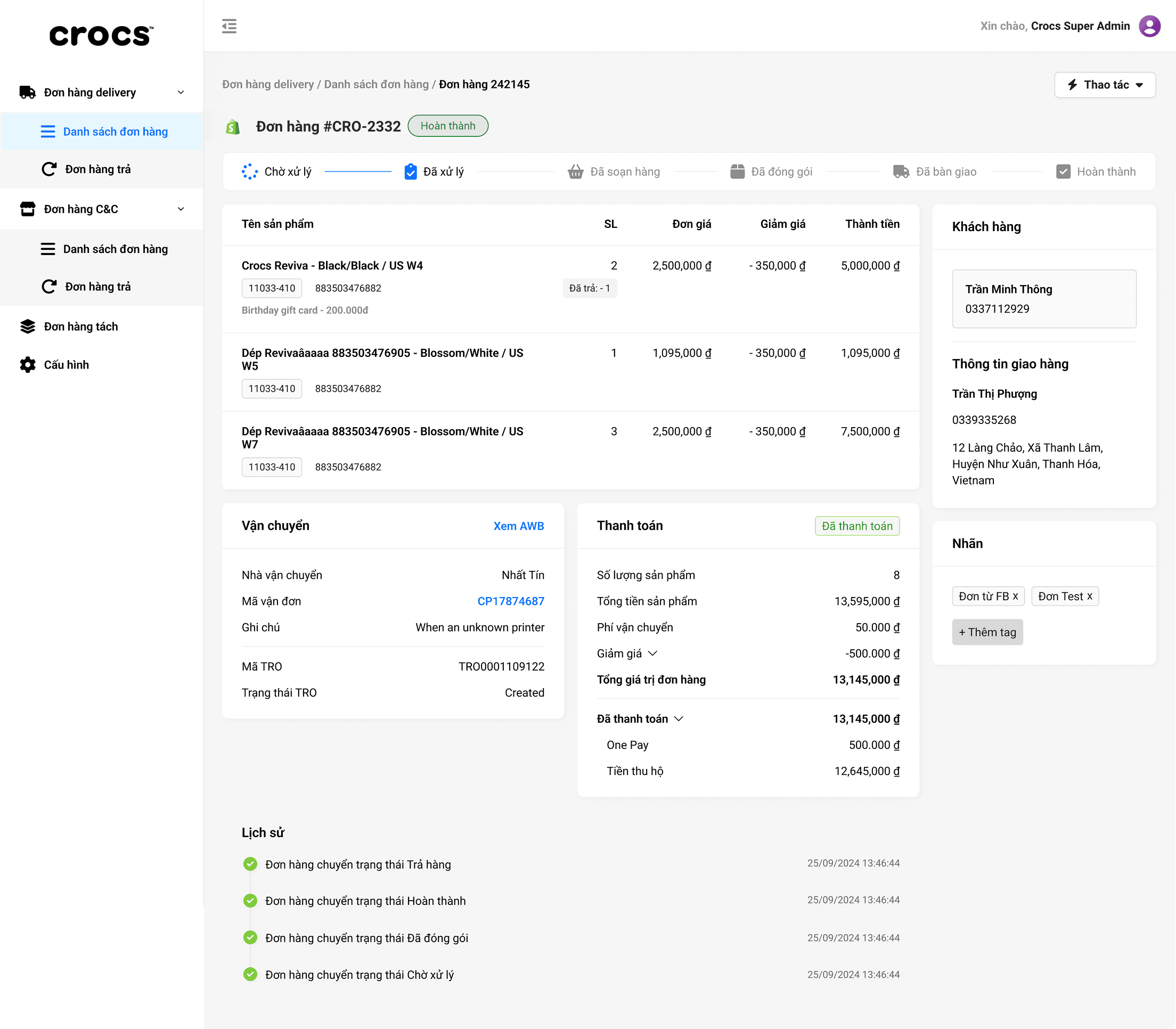Open Danh sách đơn hàng under delivery

pos(102,132)
